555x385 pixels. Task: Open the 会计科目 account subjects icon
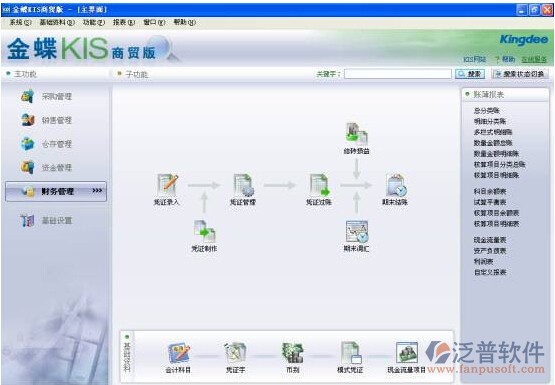coord(178,352)
